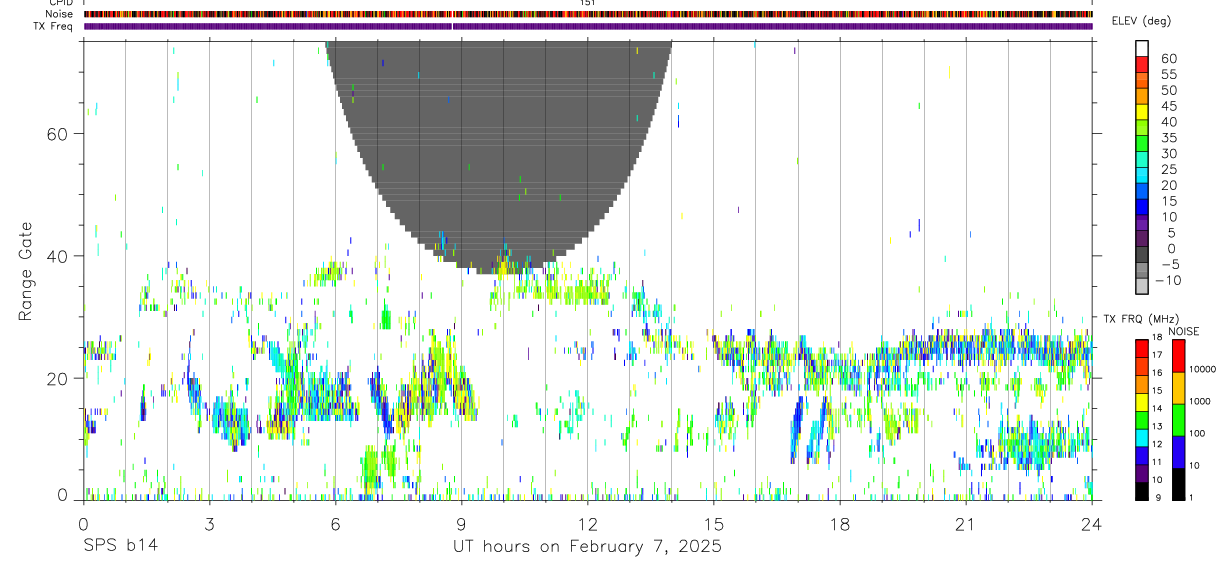Image resolution: width=1228 pixels, height=567 pixels.
Task: Click x-axis tick label '6'
Action: point(335,523)
